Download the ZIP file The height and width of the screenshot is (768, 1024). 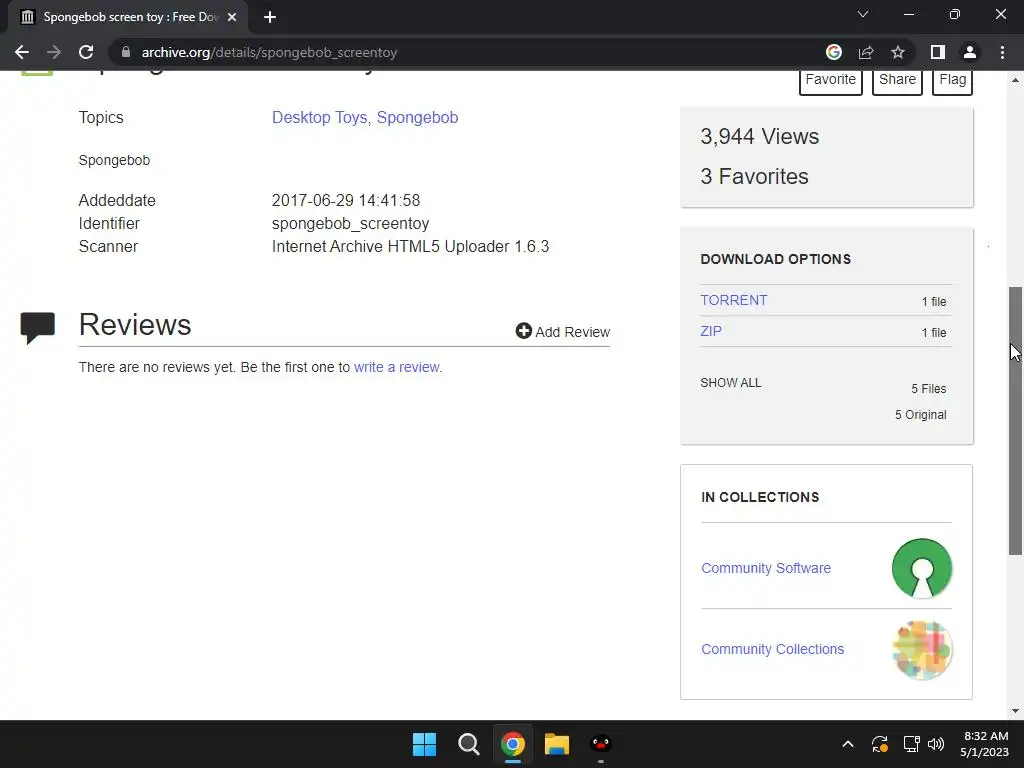pyautogui.click(x=711, y=331)
